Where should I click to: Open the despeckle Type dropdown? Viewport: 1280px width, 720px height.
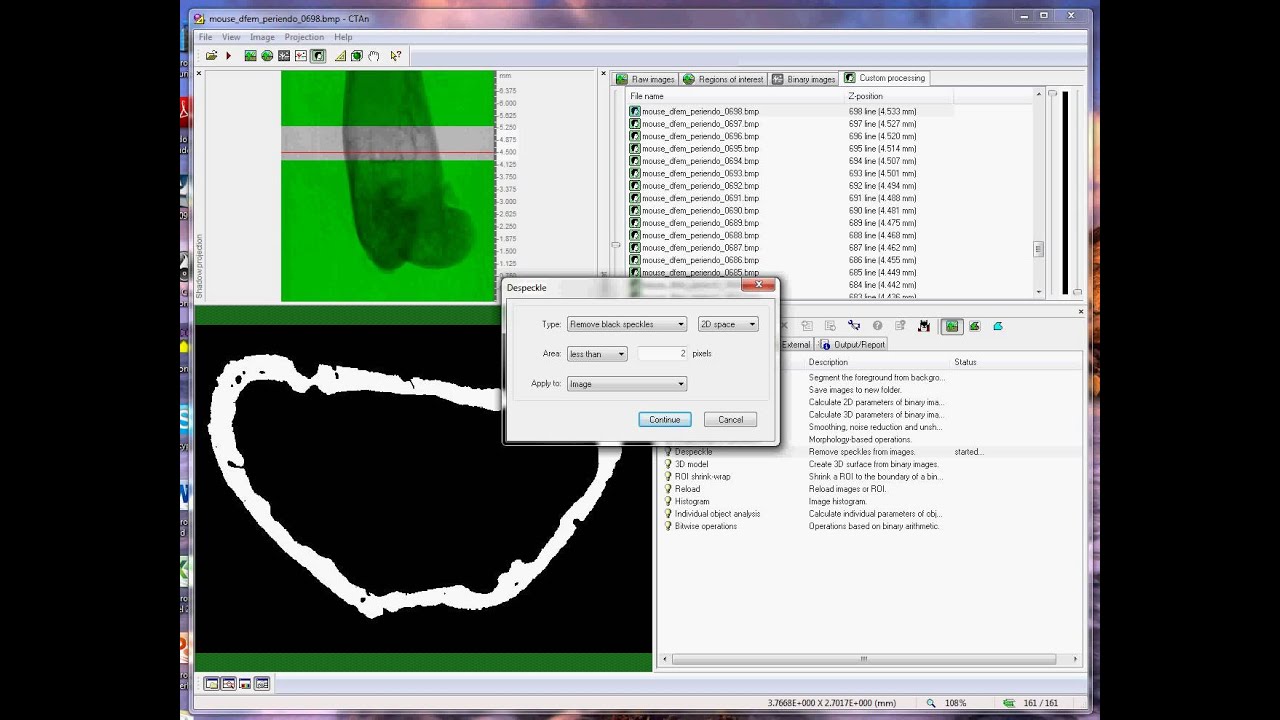[x=626, y=324]
